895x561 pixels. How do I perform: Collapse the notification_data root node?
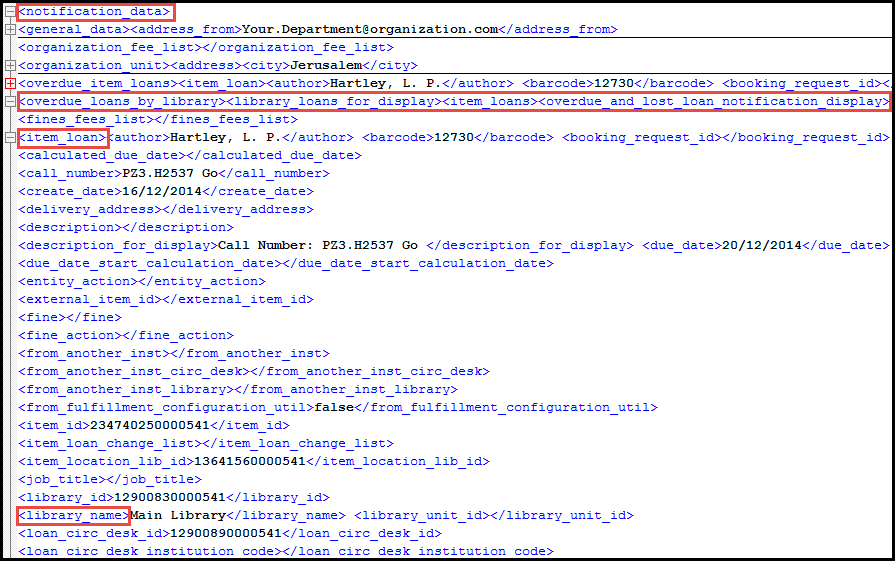coord(10,11)
